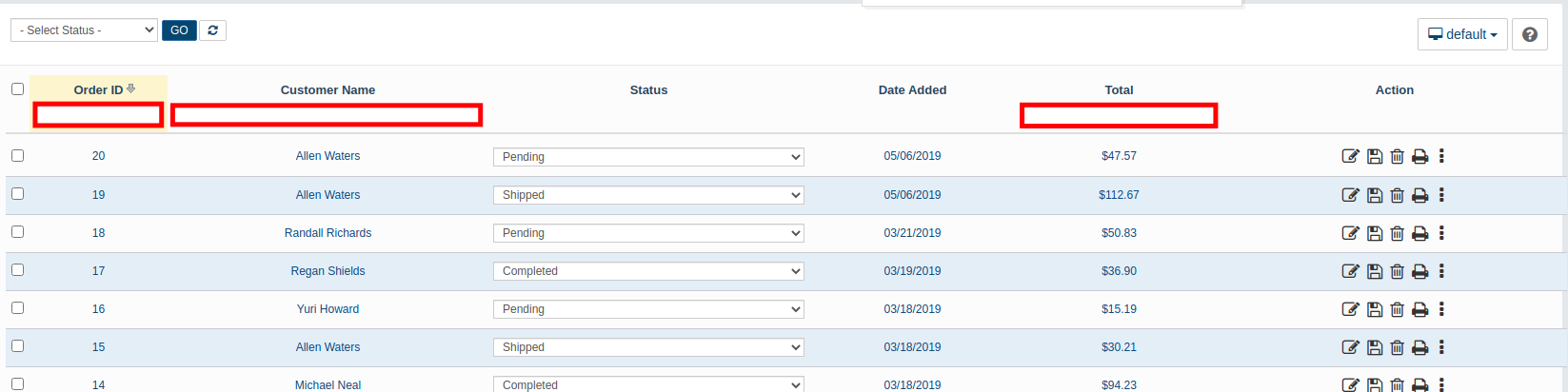Print order 20 using the printer icon
The width and height of the screenshot is (1568, 392).
pyautogui.click(x=1419, y=156)
